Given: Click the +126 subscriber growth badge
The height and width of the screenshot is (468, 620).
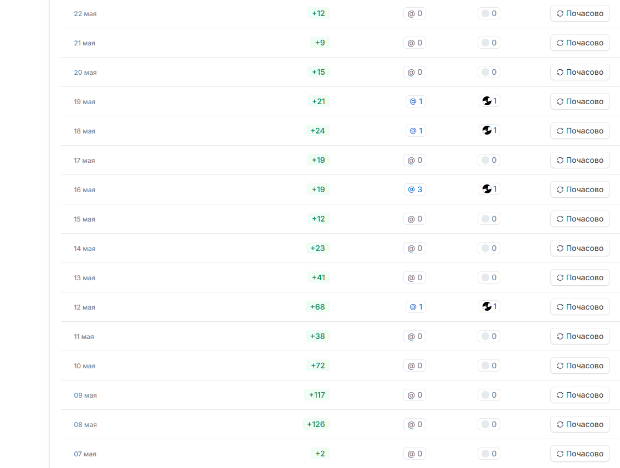Looking at the screenshot, I should click(317, 424).
